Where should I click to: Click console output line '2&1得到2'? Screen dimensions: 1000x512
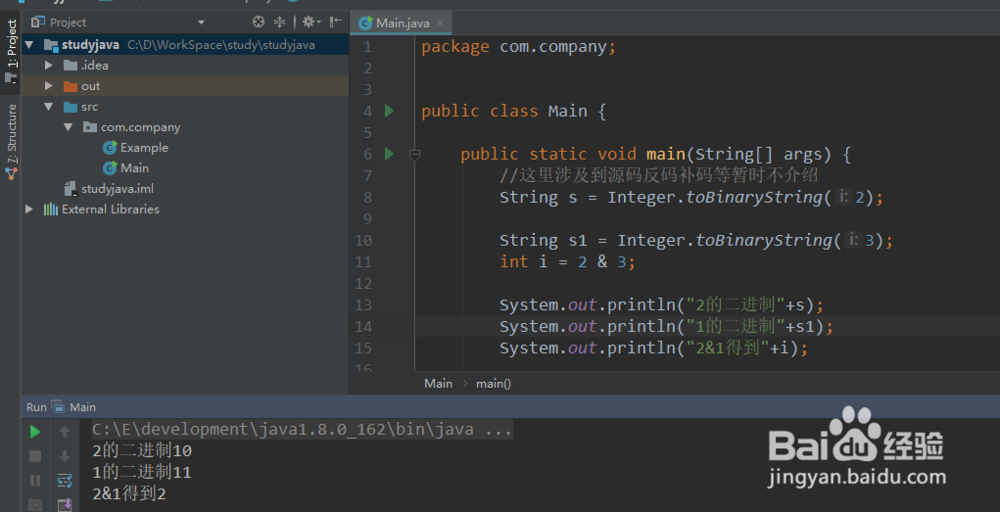tap(129, 494)
